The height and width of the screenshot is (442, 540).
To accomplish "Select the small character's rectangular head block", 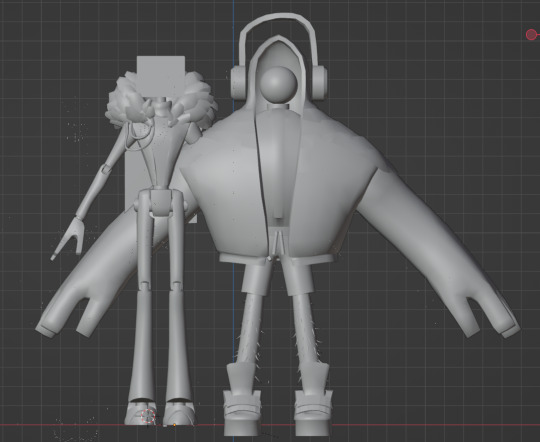I will pos(161,76).
